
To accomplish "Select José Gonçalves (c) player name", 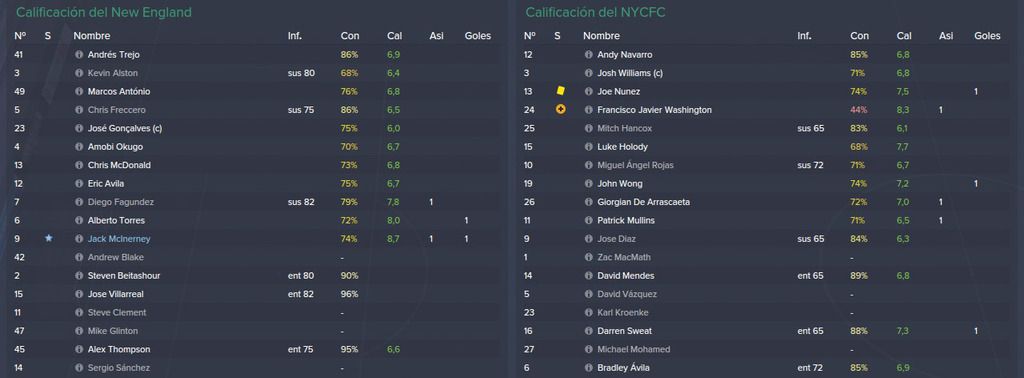I will coord(125,129).
